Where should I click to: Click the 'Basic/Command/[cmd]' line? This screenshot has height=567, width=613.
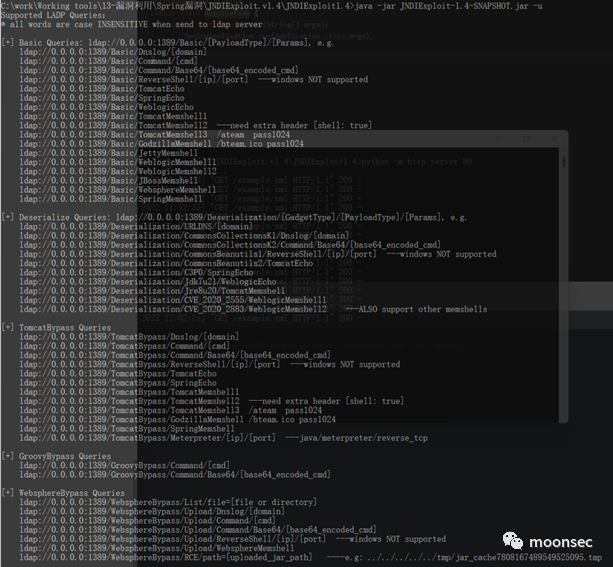coord(108,61)
